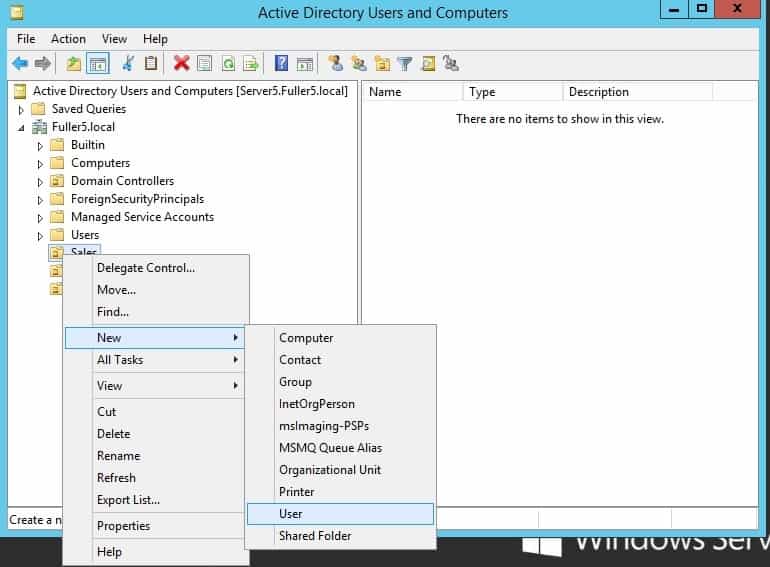This screenshot has height=567, width=770.
Task: Select Cut in context menu
Action: 154,412
